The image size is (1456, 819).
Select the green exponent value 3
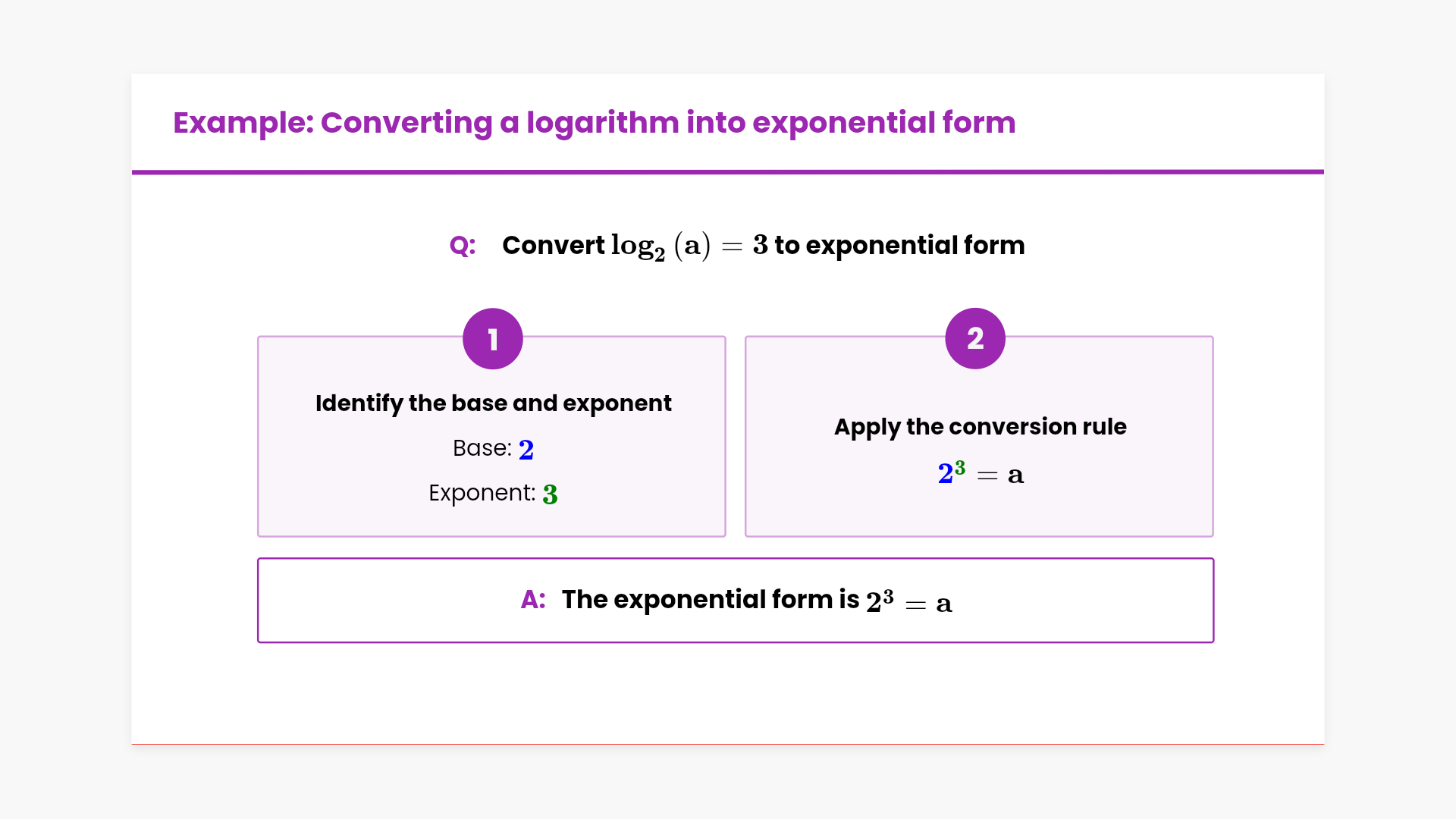pos(551,494)
